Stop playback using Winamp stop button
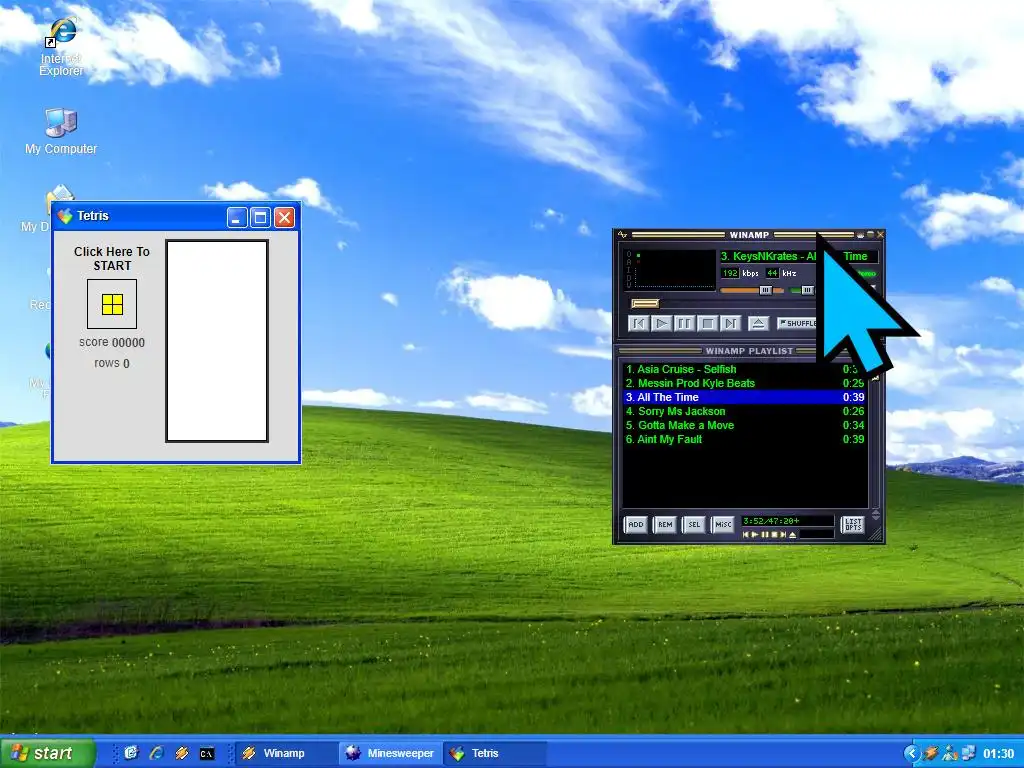Viewport: 1024px width, 768px height. [x=707, y=323]
